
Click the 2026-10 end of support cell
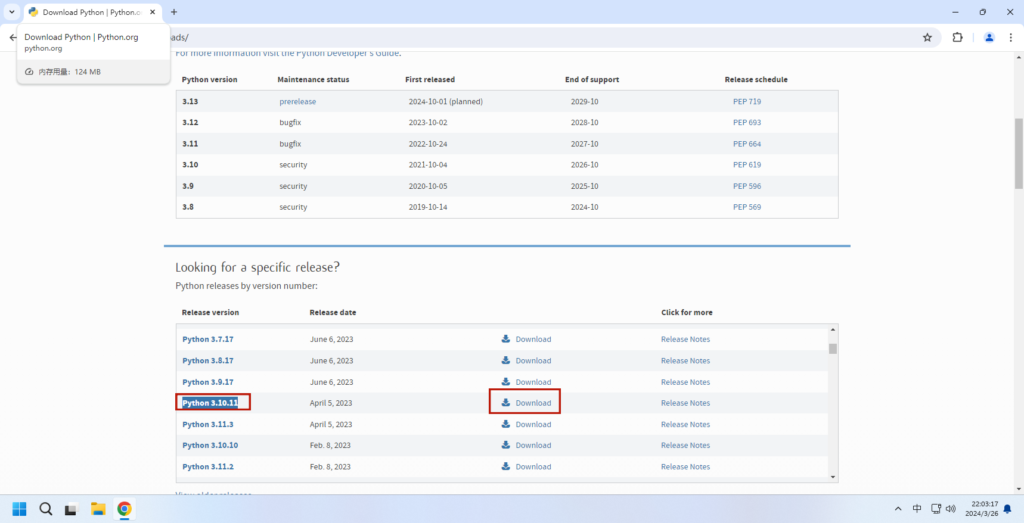pos(584,165)
